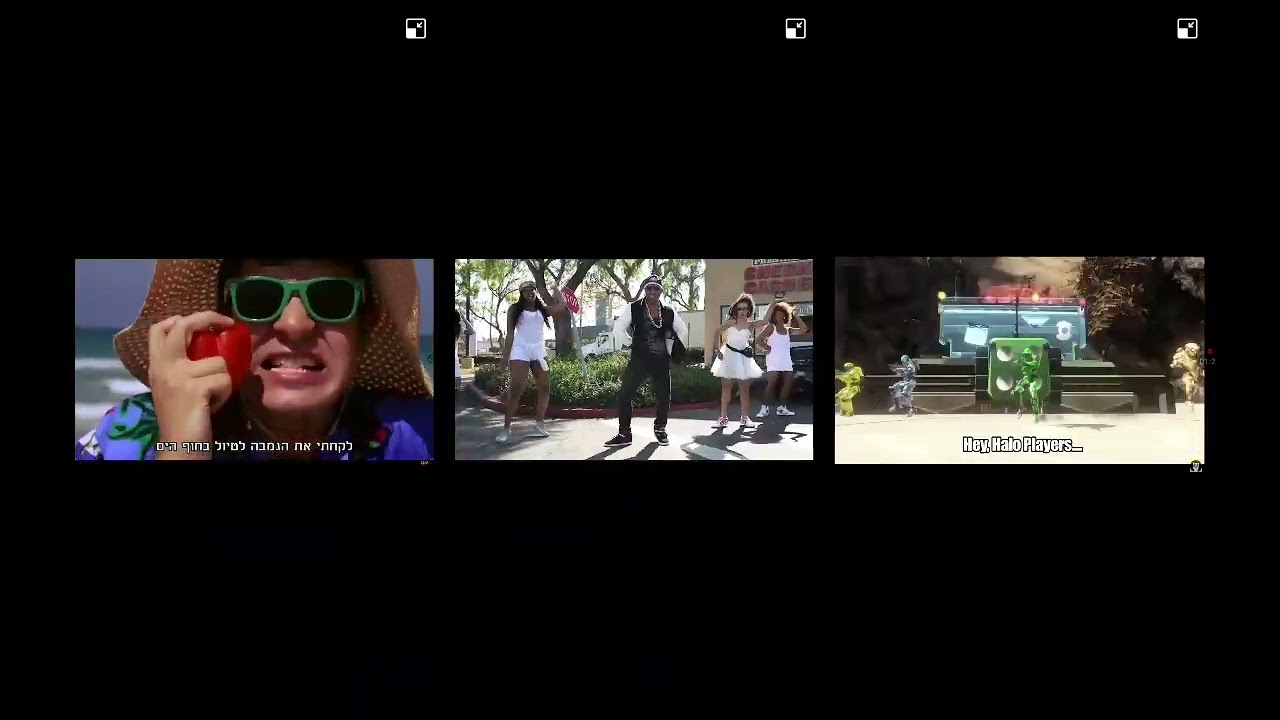This screenshot has height=720, width=1280.
Task: Click the expand icon above the Halo video
Action: tap(1187, 29)
